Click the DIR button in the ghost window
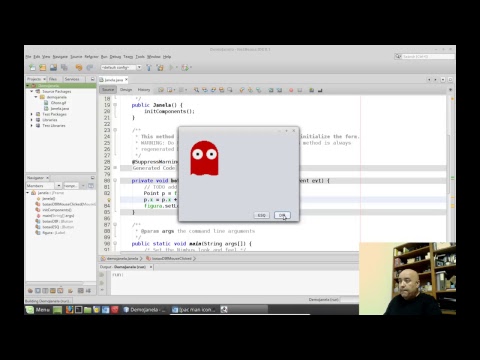This screenshot has height=360, width=480. click(x=282, y=215)
